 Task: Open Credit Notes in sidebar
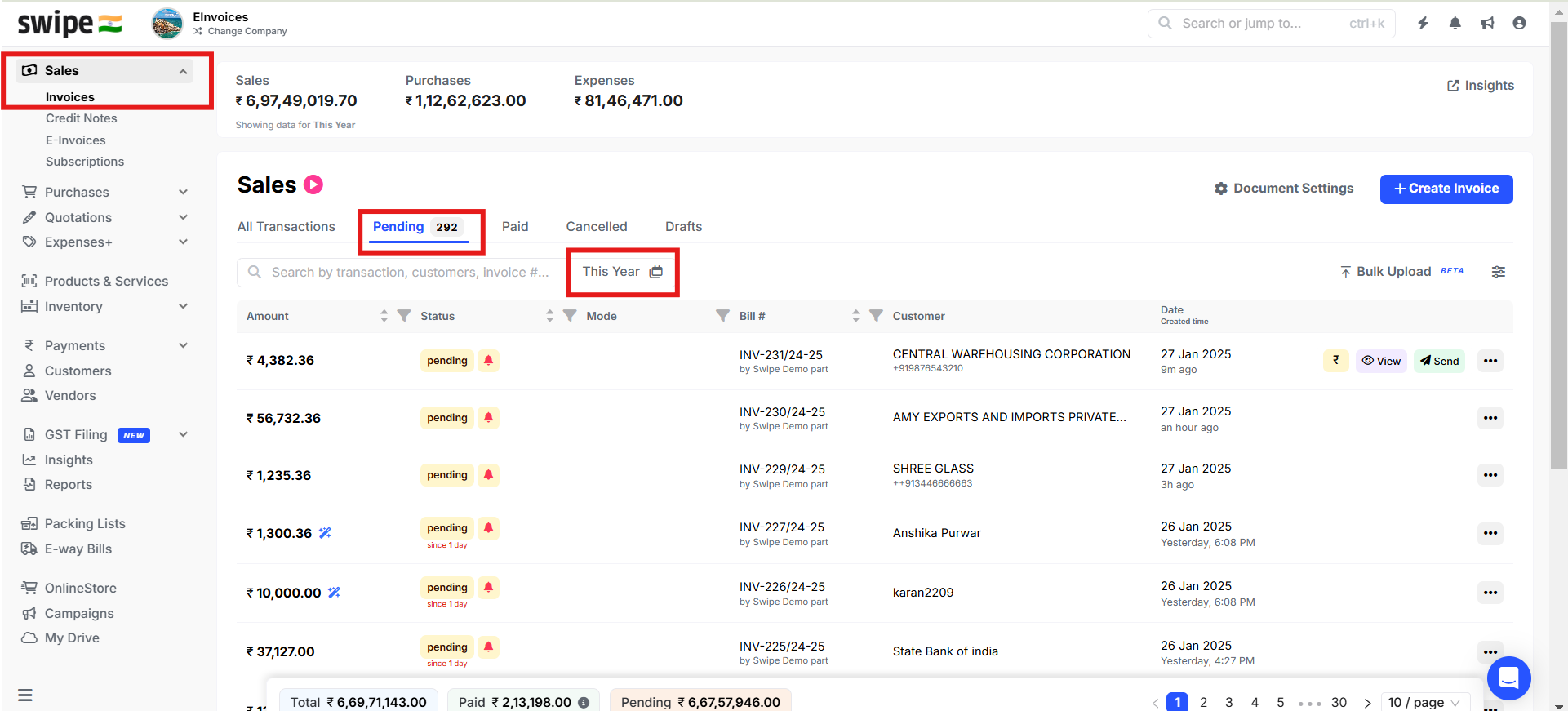tap(81, 118)
